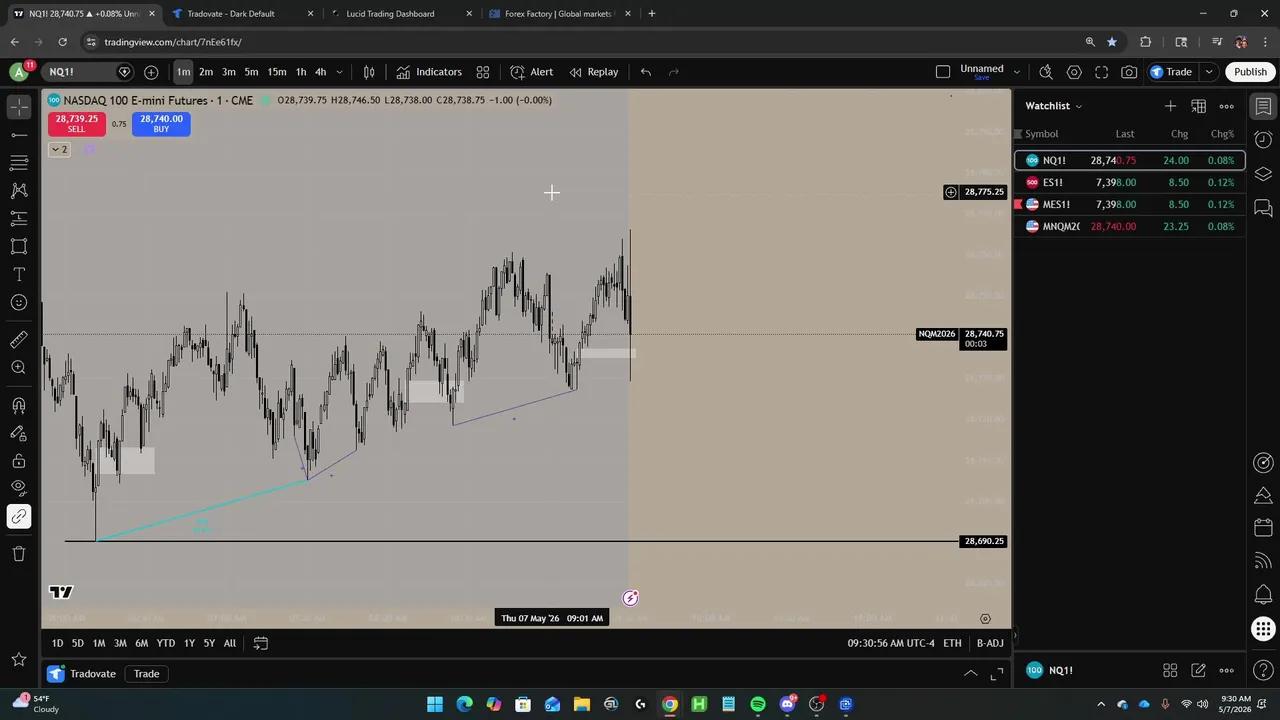The height and width of the screenshot is (720, 1280).
Task: Click the Trade button in top toolbar
Action: pos(1171,72)
